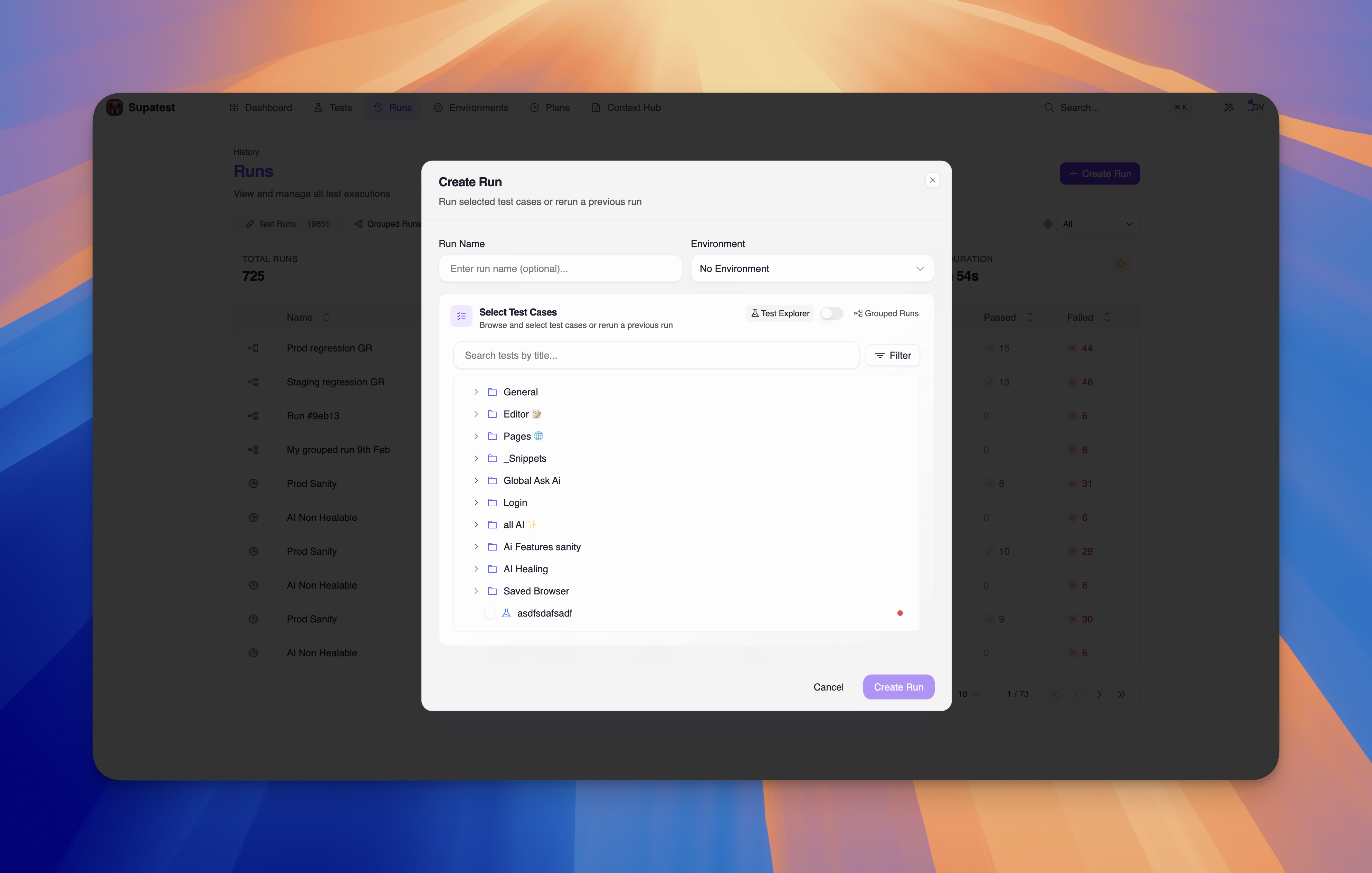Open the Filter button for tests
The width and height of the screenshot is (1372, 873).
coord(892,355)
